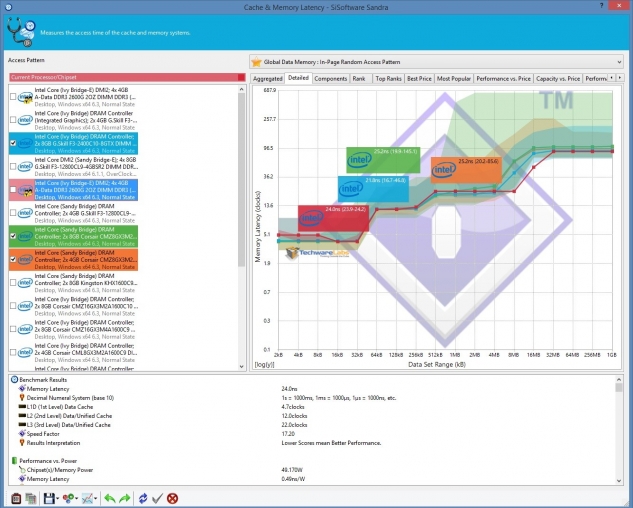Switch to the Components tab
633x508 pixels.
[330, 79]
